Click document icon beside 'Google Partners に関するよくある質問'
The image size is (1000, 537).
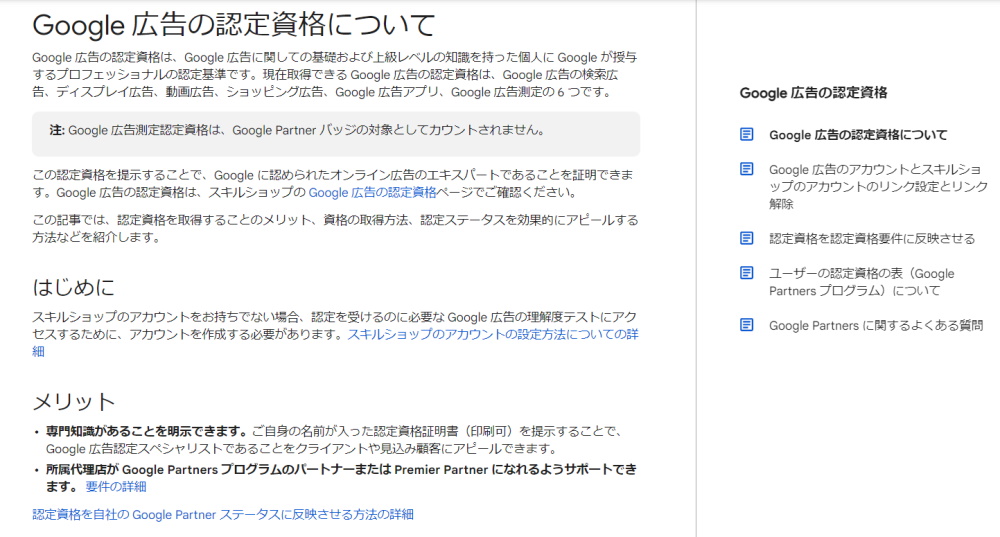pos(746,325)
